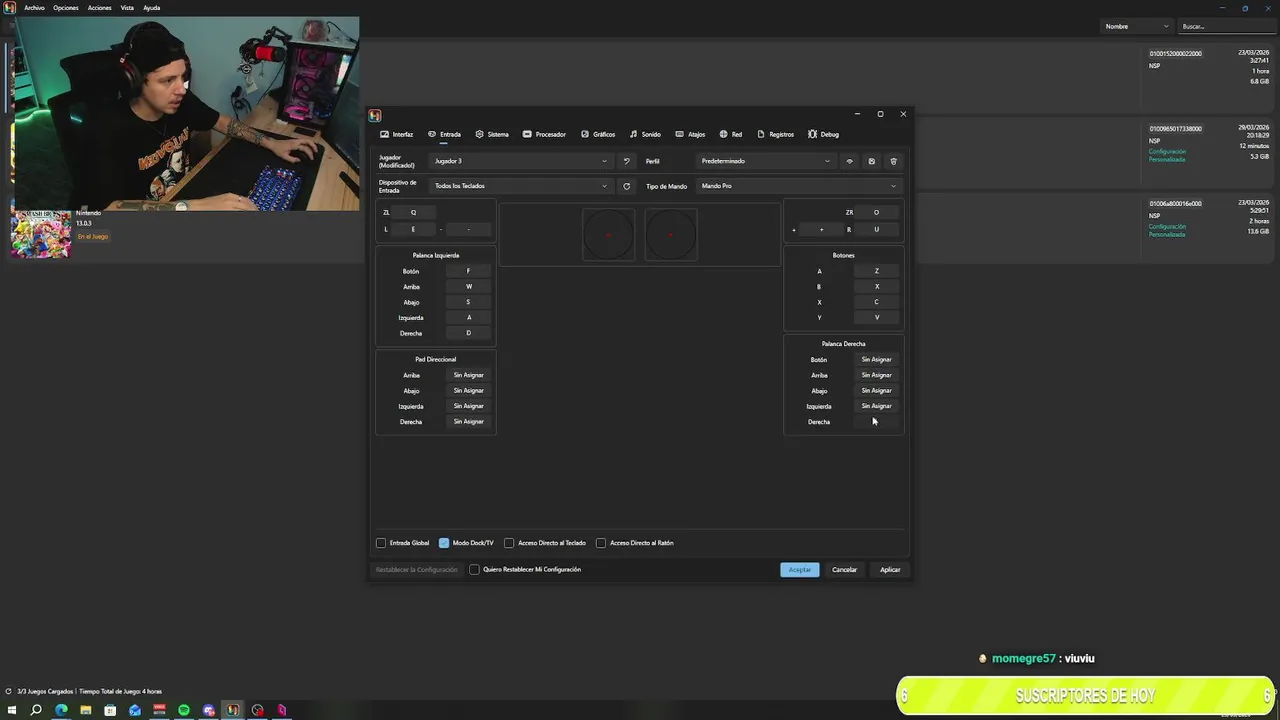1280x720 pixels.
Task: Refresh the input device list icon
Action: coord(627,186)
